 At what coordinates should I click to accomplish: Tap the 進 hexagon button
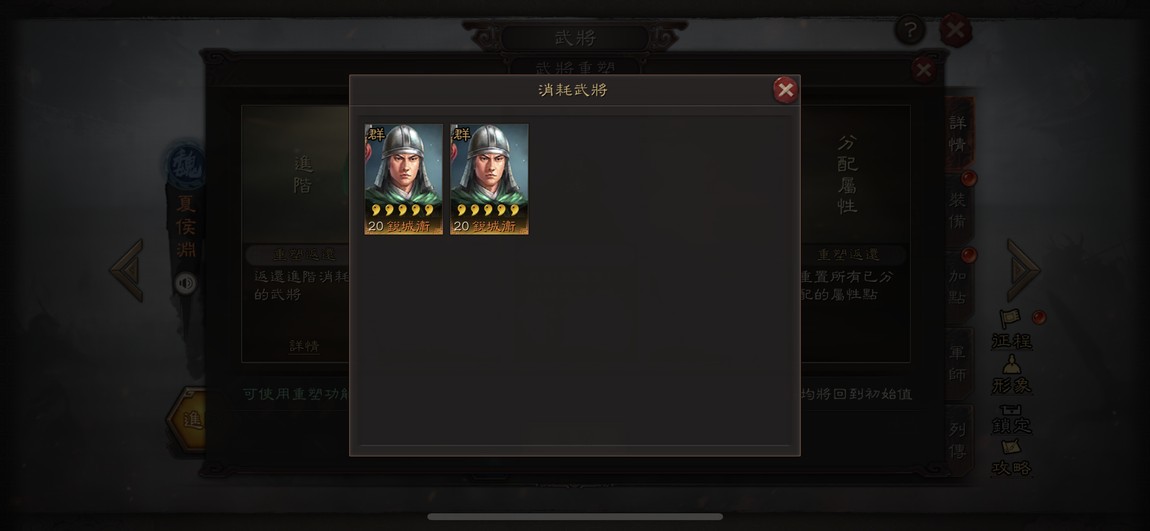point(188,420)
